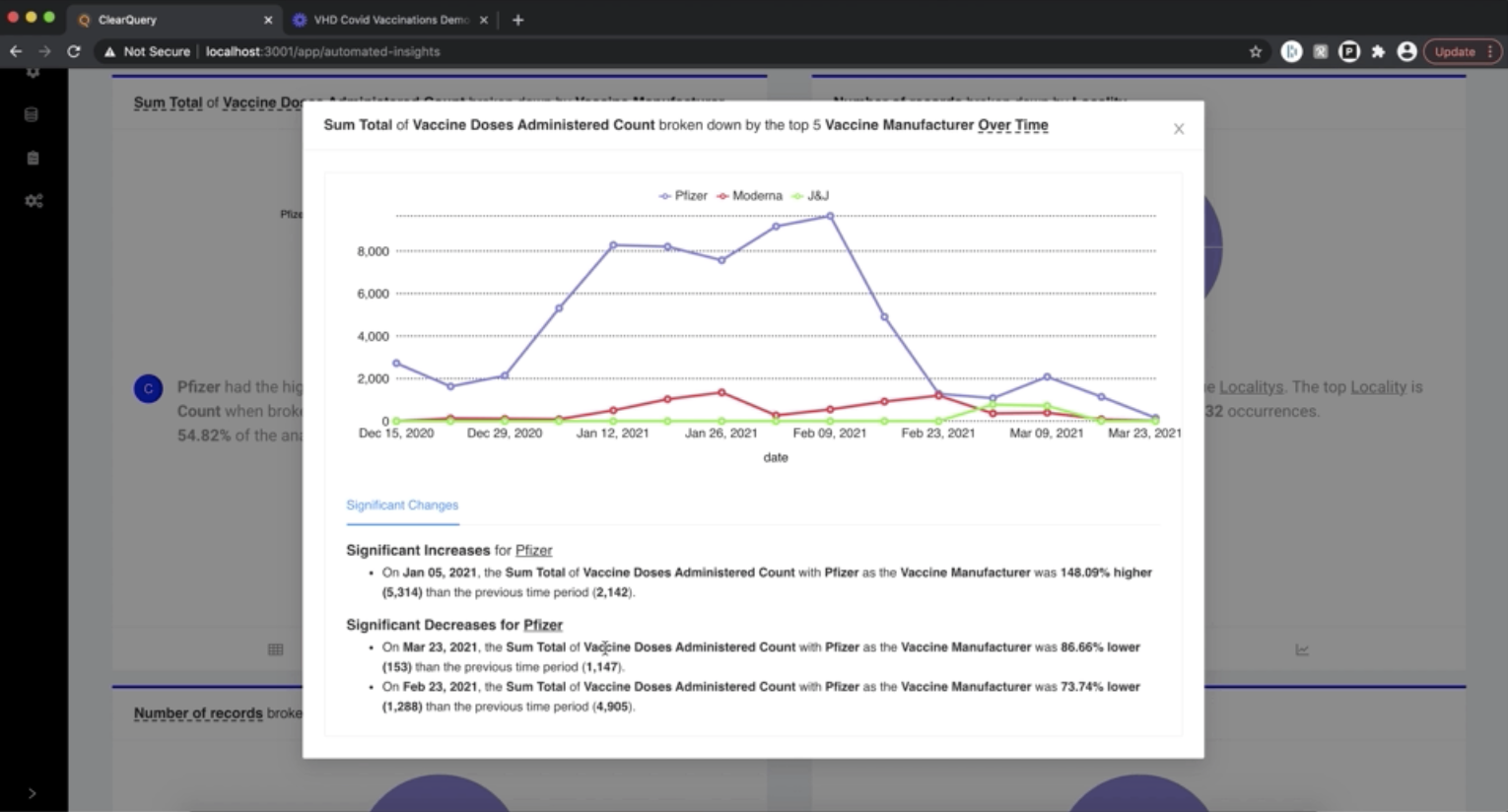Toggle the J&J series in the legend
Viewport: 1508px width, 812px height.
(810, 196)
